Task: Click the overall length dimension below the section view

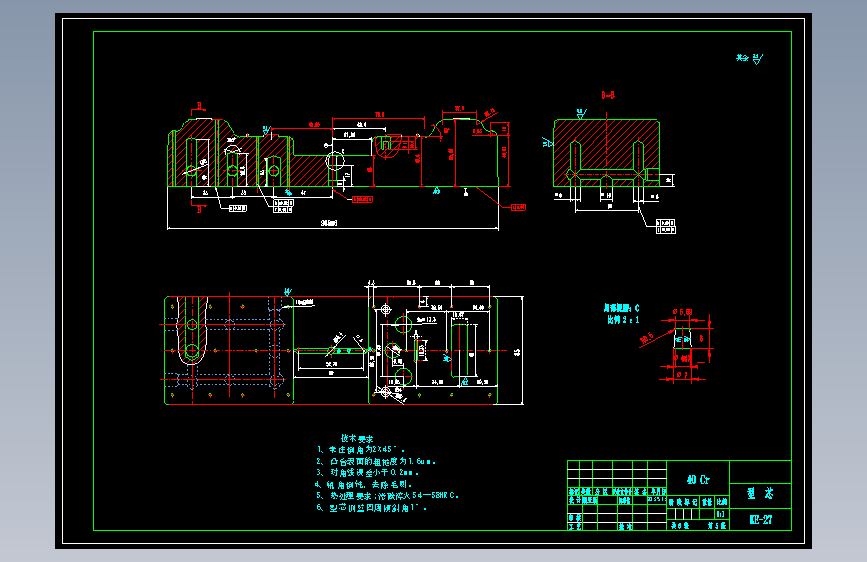Action: coord(329,223)
